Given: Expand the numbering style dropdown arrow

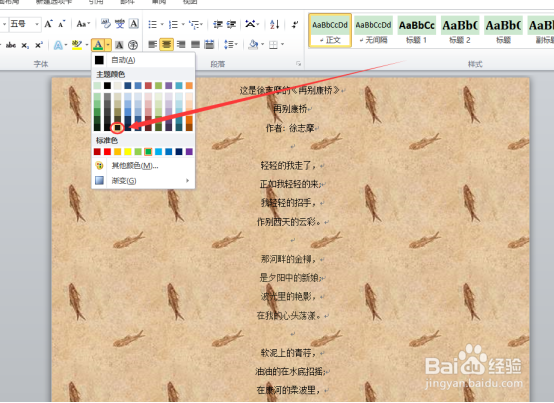Looking at the screenshot, I should pos(183,24).
